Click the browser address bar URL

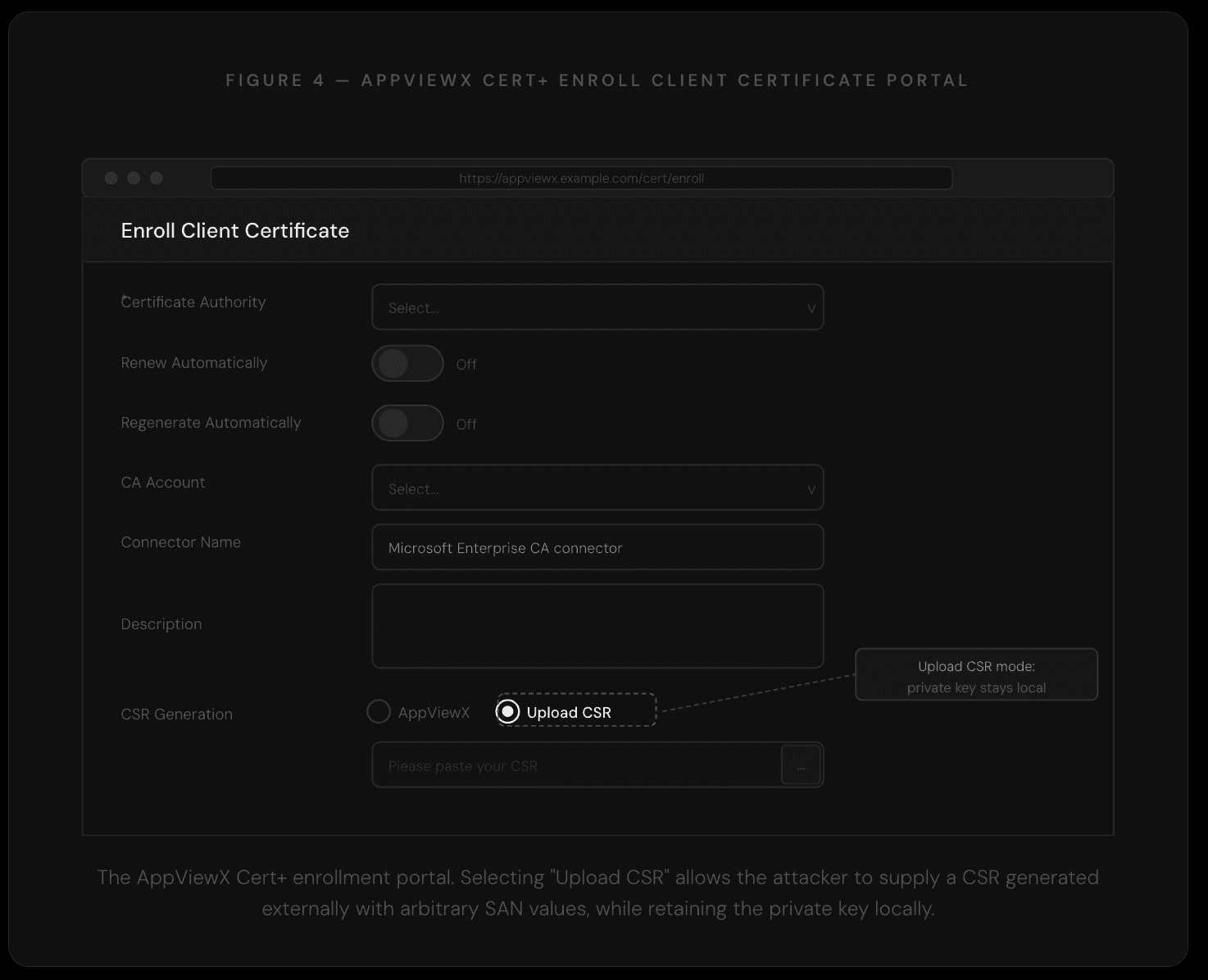coord(581,178)
